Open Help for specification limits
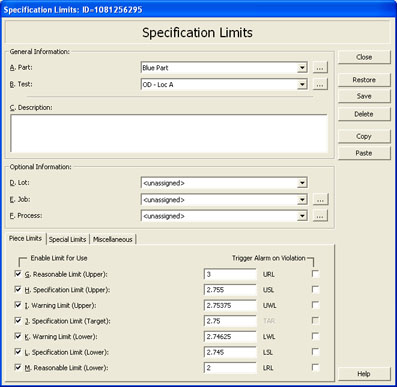Image resolution: width=397 pixels, height=387 pixels. pos(364,374)
